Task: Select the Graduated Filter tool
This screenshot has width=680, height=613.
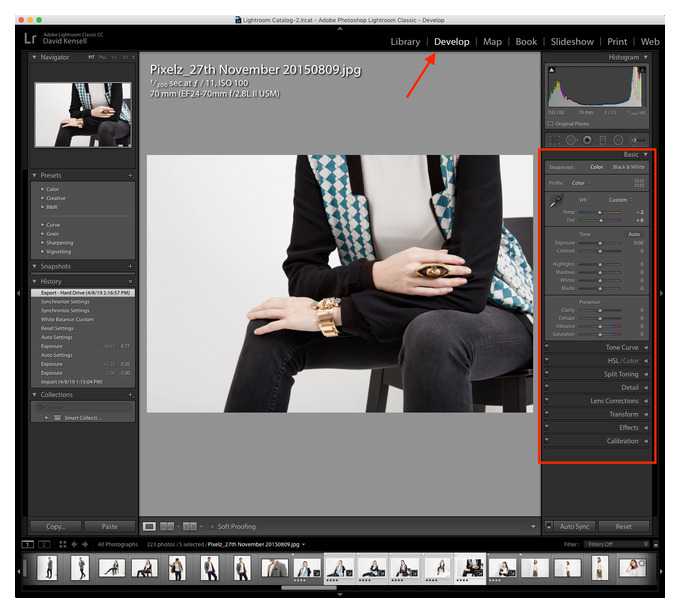Action: click(x=603, y=140)
